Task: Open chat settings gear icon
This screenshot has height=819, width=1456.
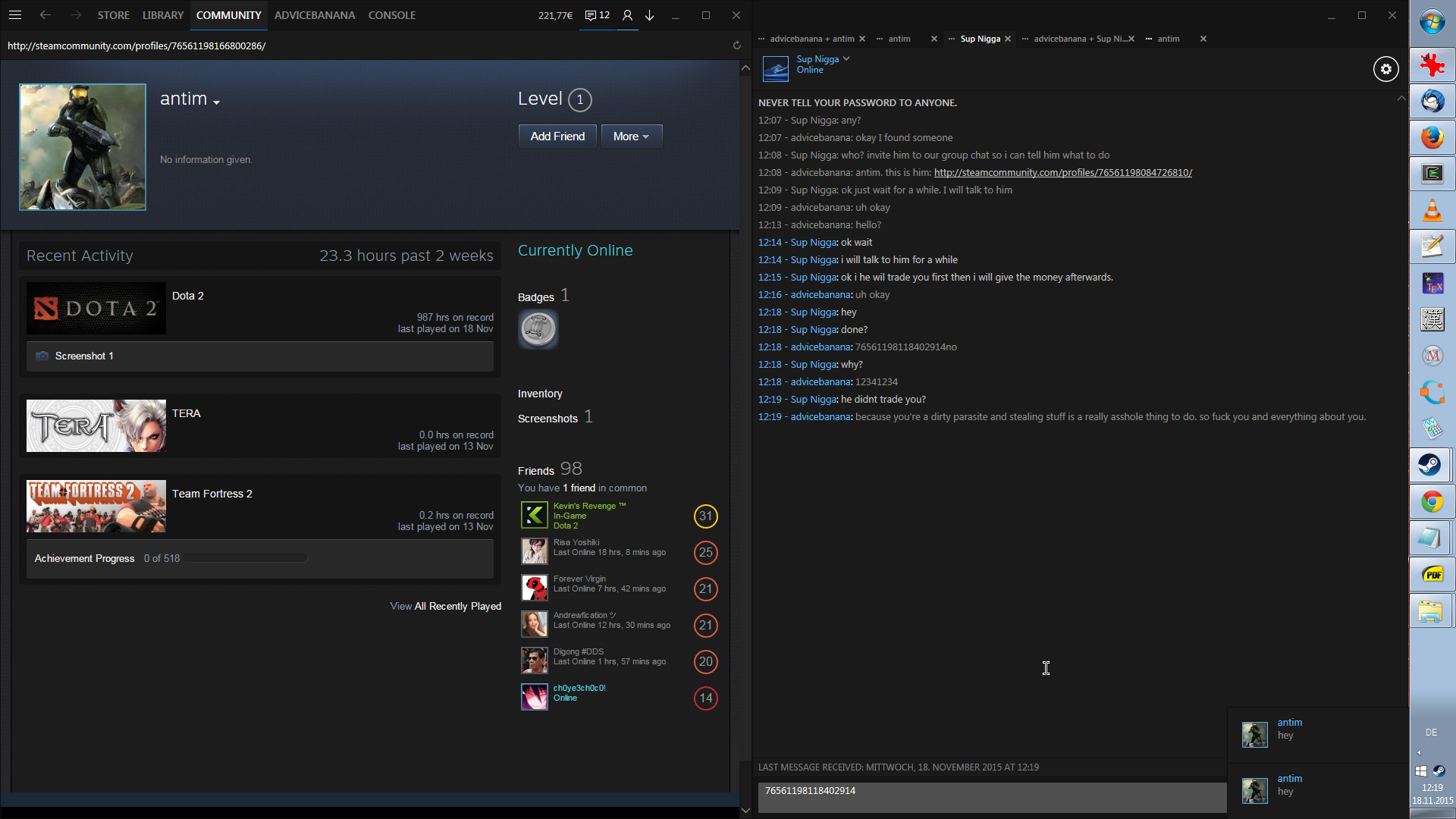Action: click(x=1385, y=69)
